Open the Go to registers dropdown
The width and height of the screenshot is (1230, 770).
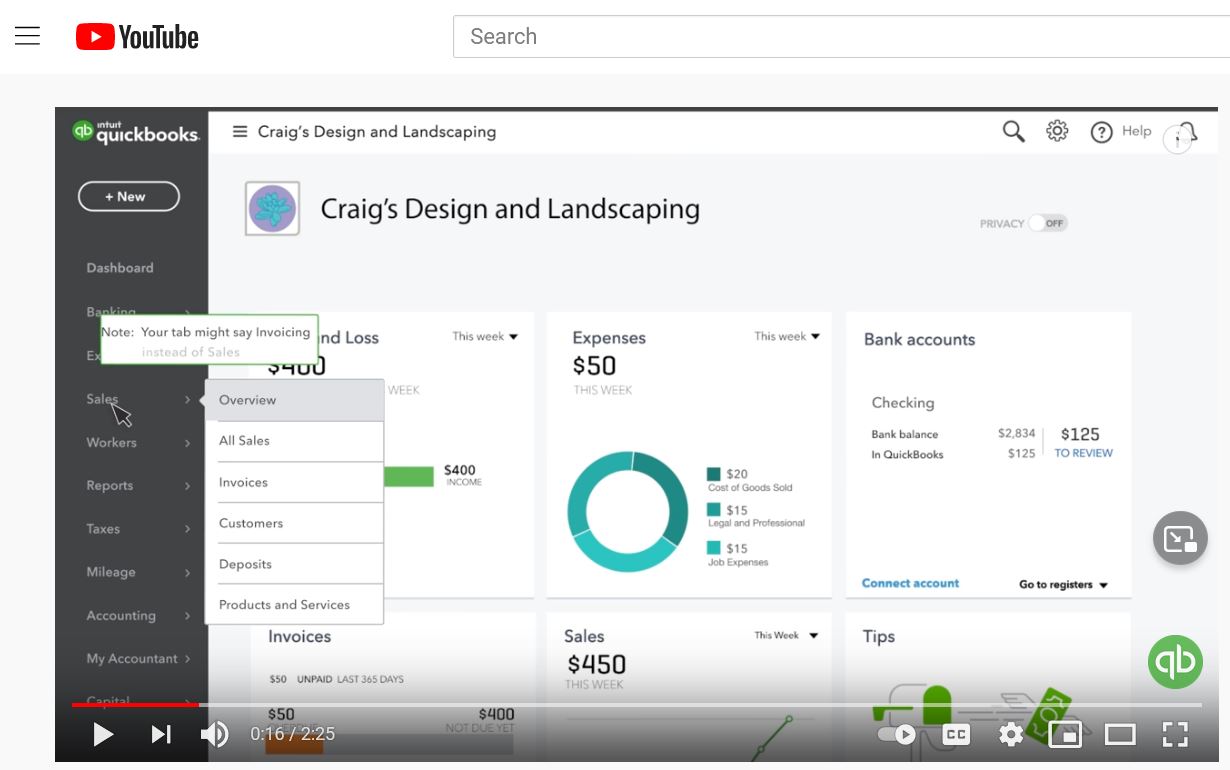point(1064,584)
